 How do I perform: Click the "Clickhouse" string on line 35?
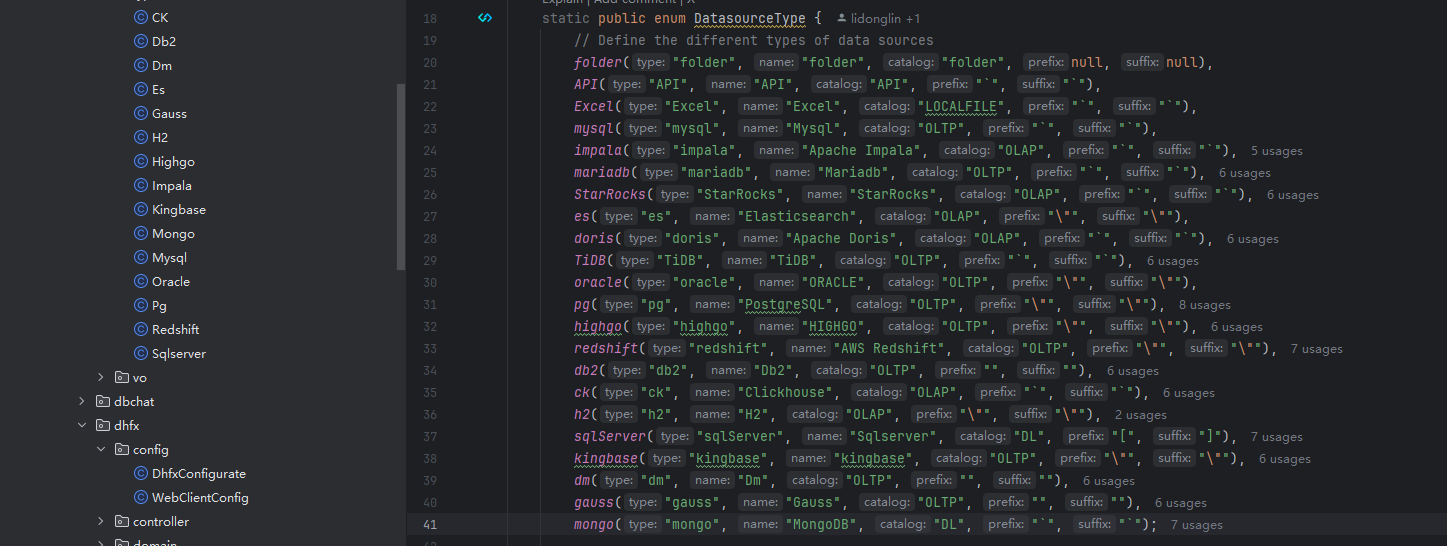[x=787, y=393]
